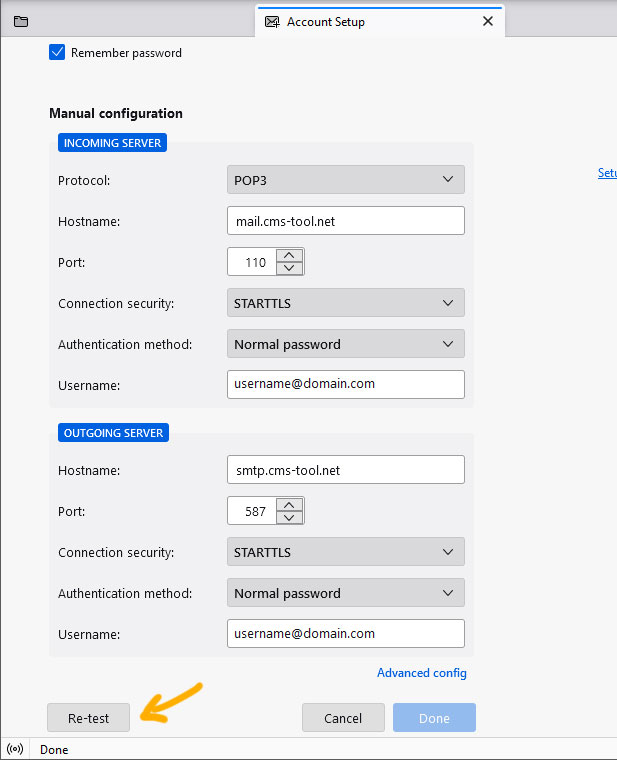Click the connection status icon in status bar
617x760 pixels.
[15, 749]
